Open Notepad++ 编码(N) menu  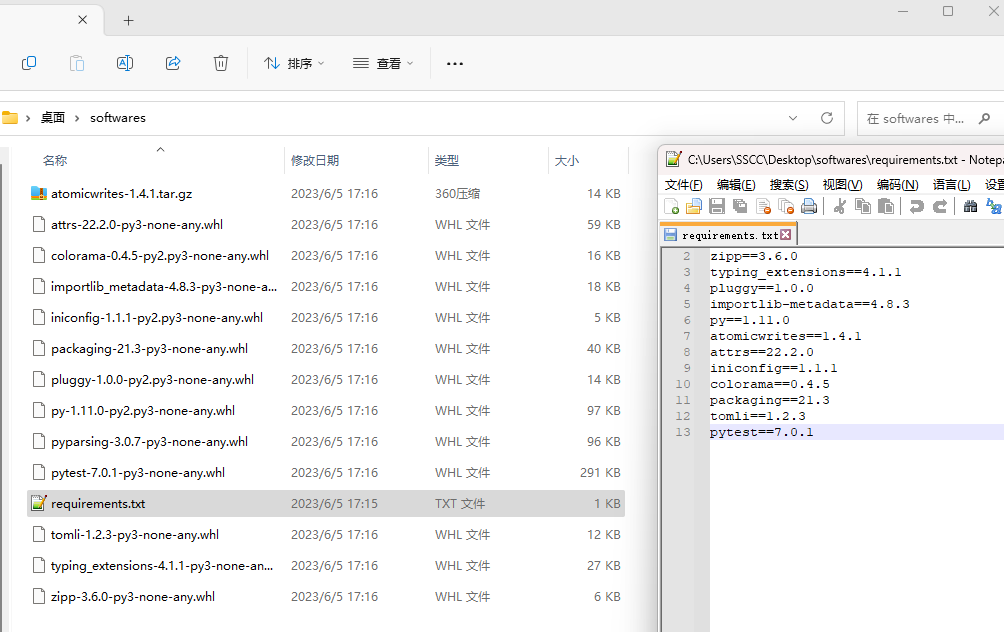[x=898, y=185]
